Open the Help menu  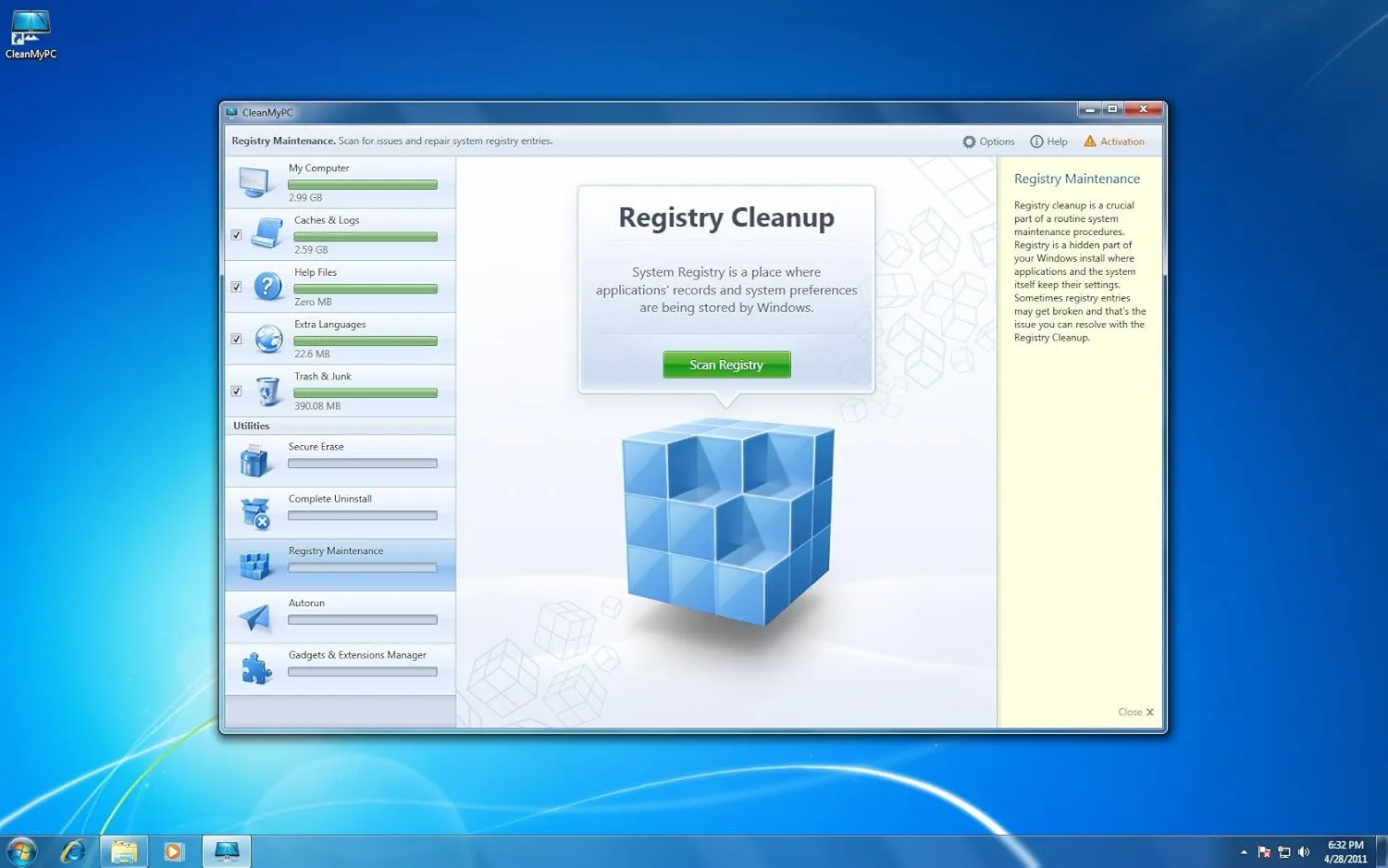[x=1048, y=141]
